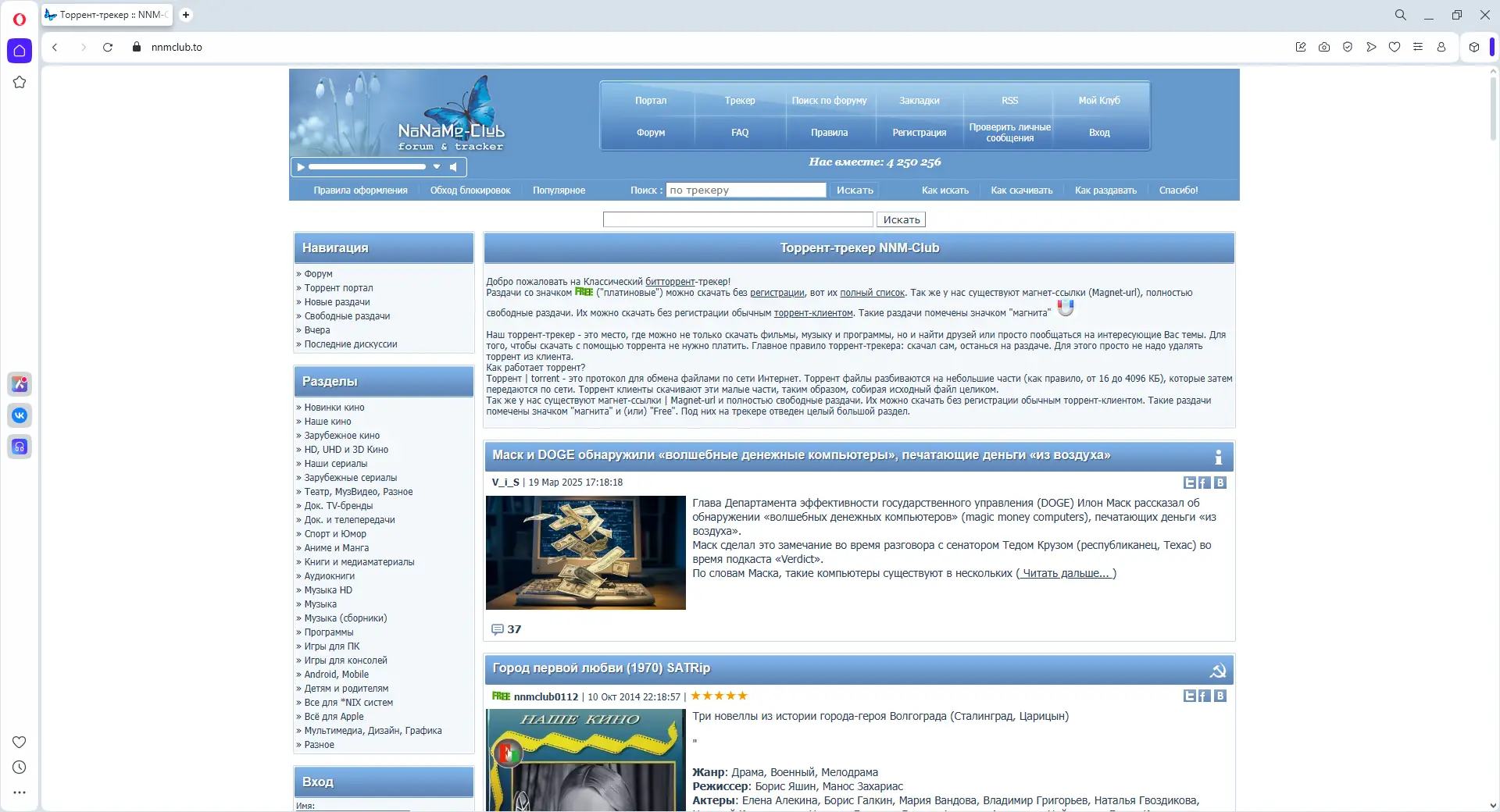Share Маск и DOGE post on Twitter
The width and height of the screenshot is (1500, 812).
click(x=1190, y=483)
